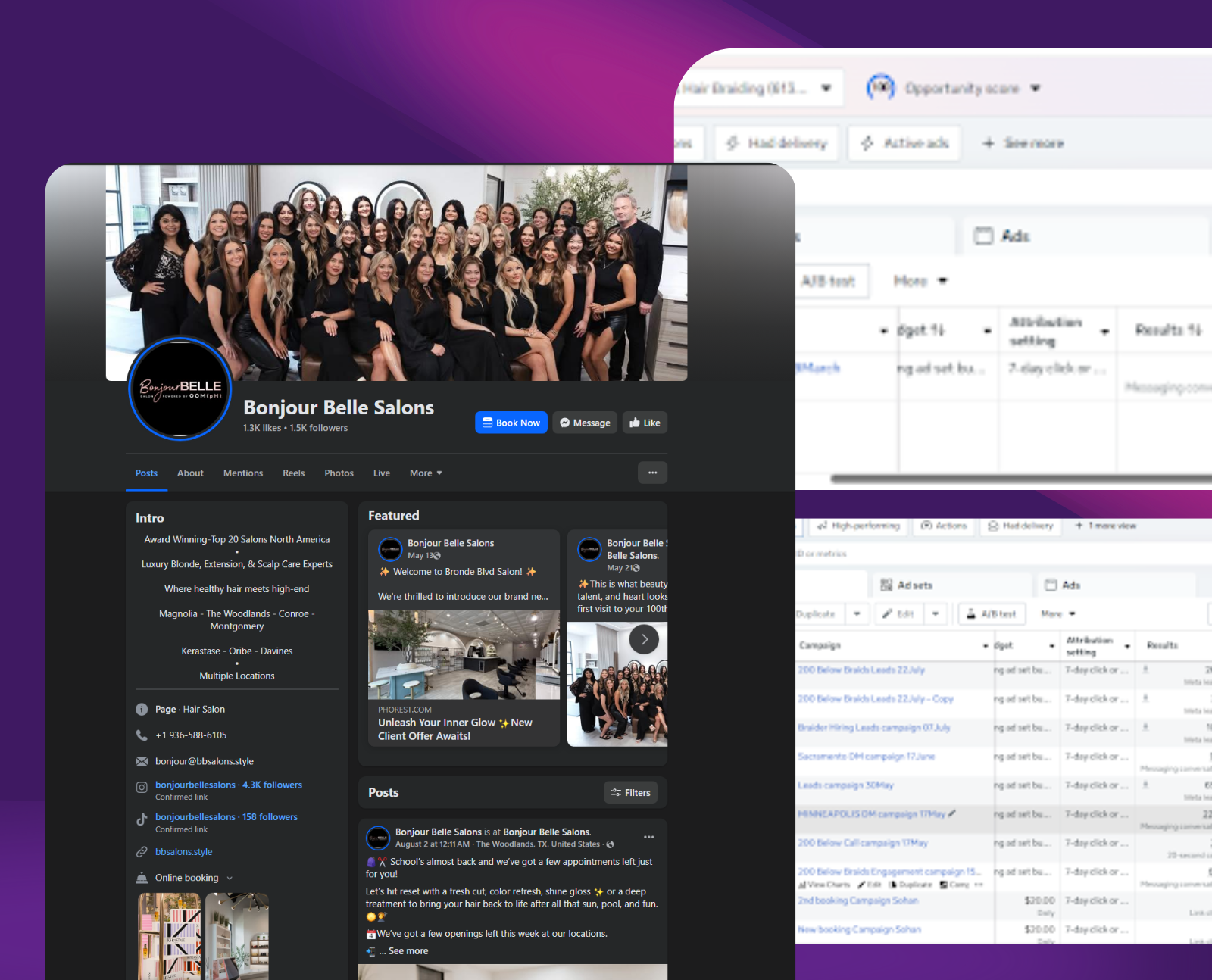The width and height of the screenshot is (1212, 980).
Task: Switch to the About tab
Action: coord(190,473)
